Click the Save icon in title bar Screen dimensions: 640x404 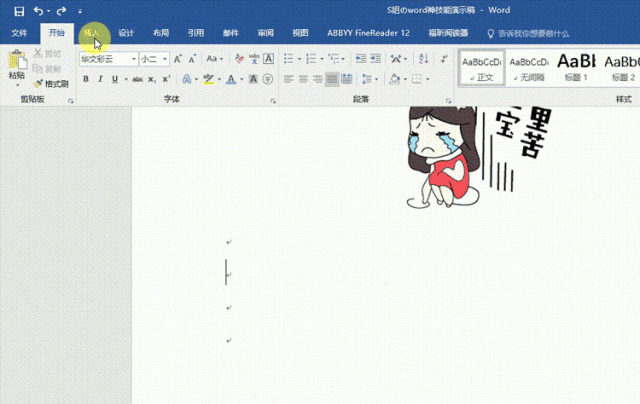(19, 11)
